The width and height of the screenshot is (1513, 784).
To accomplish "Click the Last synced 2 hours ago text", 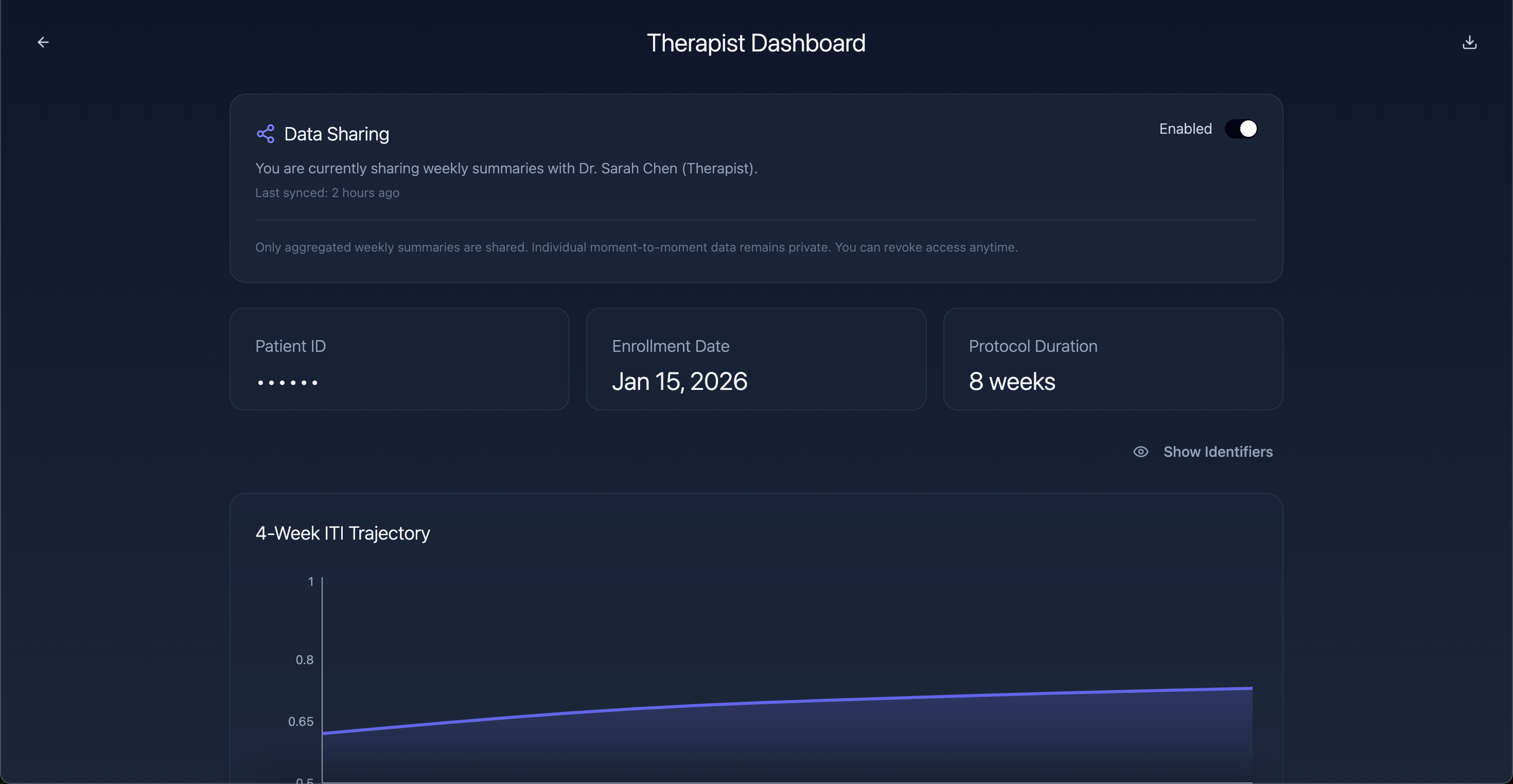I will click(x=327, y=192).
